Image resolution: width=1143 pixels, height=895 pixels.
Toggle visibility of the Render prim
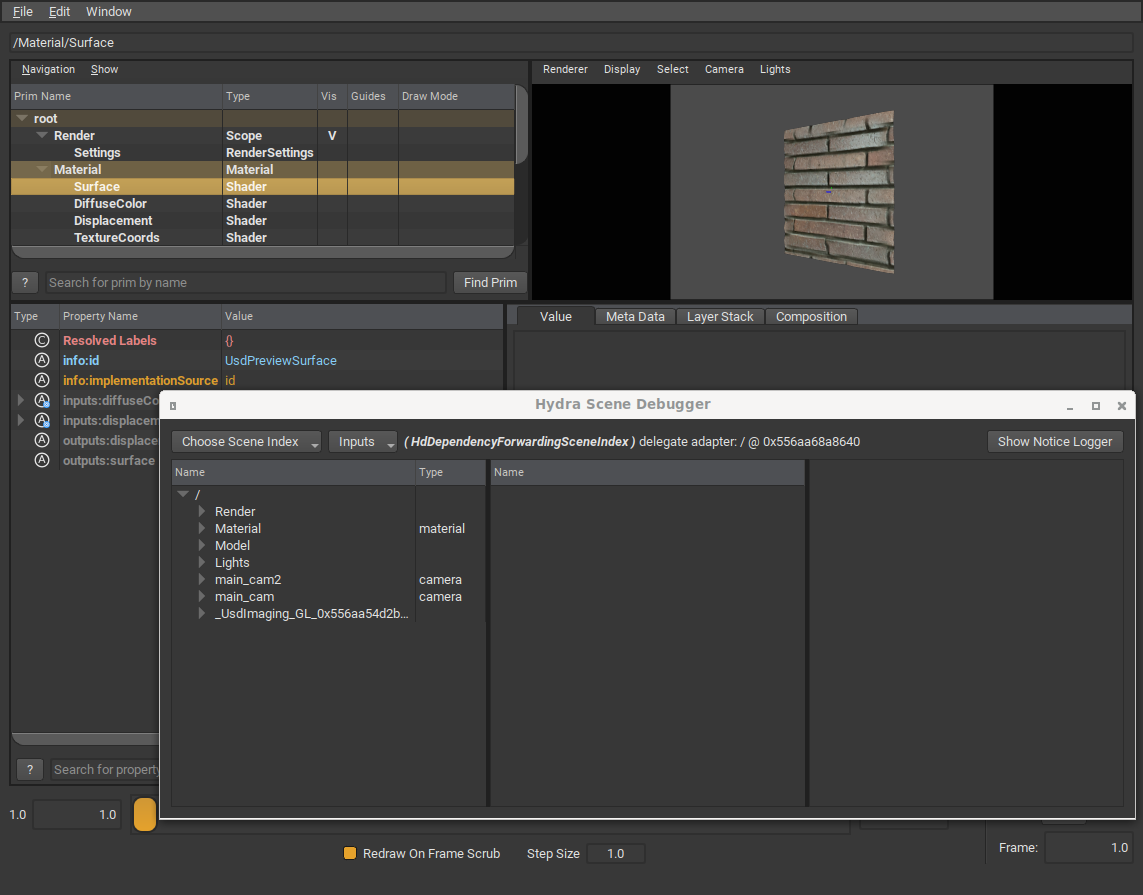[332, 135]
